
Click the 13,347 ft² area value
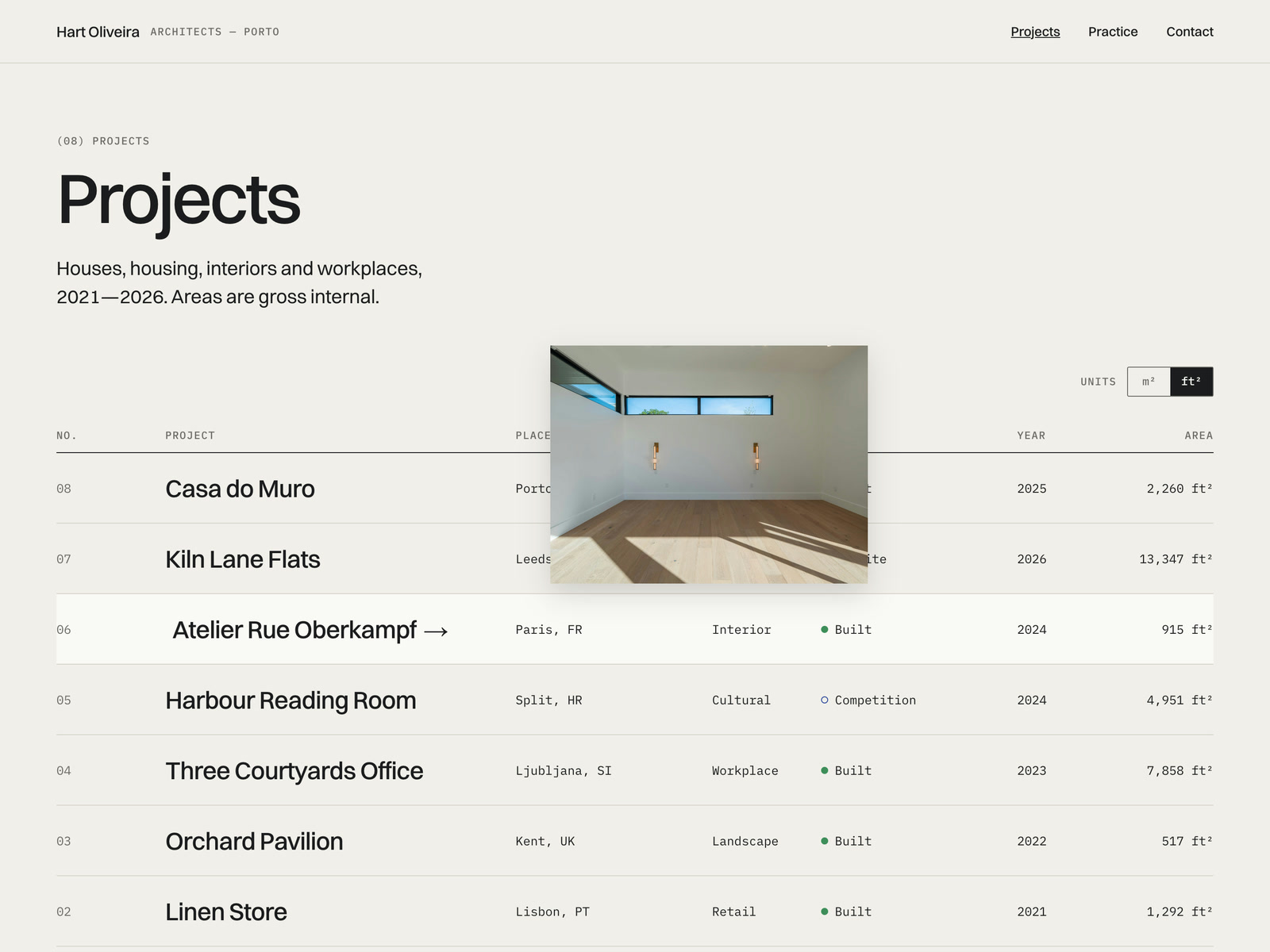coord(1176,559)
